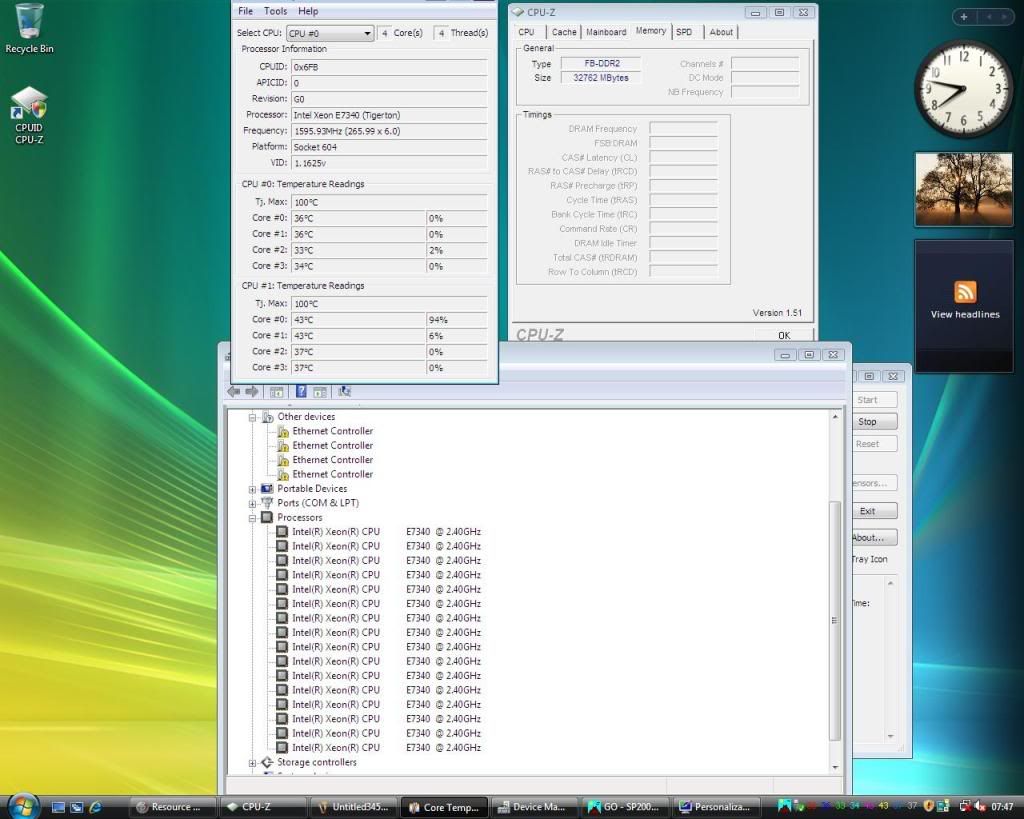Click the scroll-down arrow in Device Manager list
Viewport: 1024px width, 819px height.
pos(834,767)
